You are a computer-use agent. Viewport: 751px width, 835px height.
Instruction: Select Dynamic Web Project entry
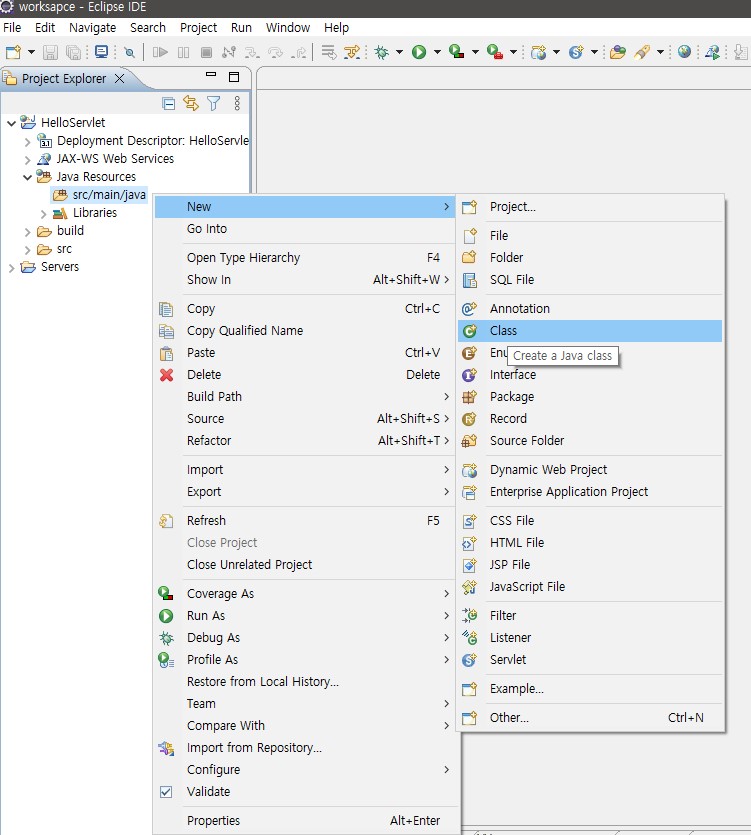click(590, 470)
